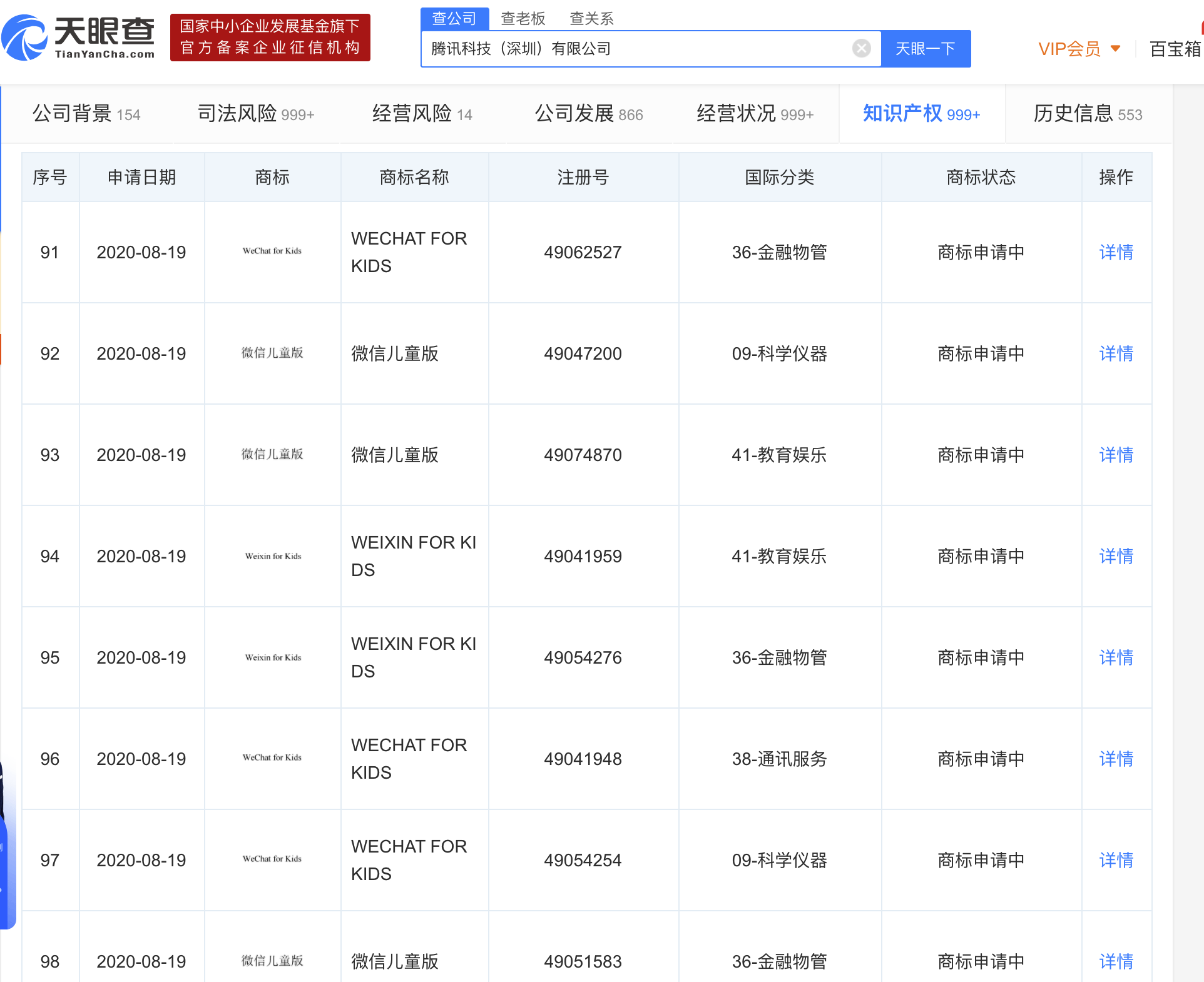Open the VIP会员 dropdown arrow
The height and width of the screenshot is (982, 1204).
tap(1115, 48)
